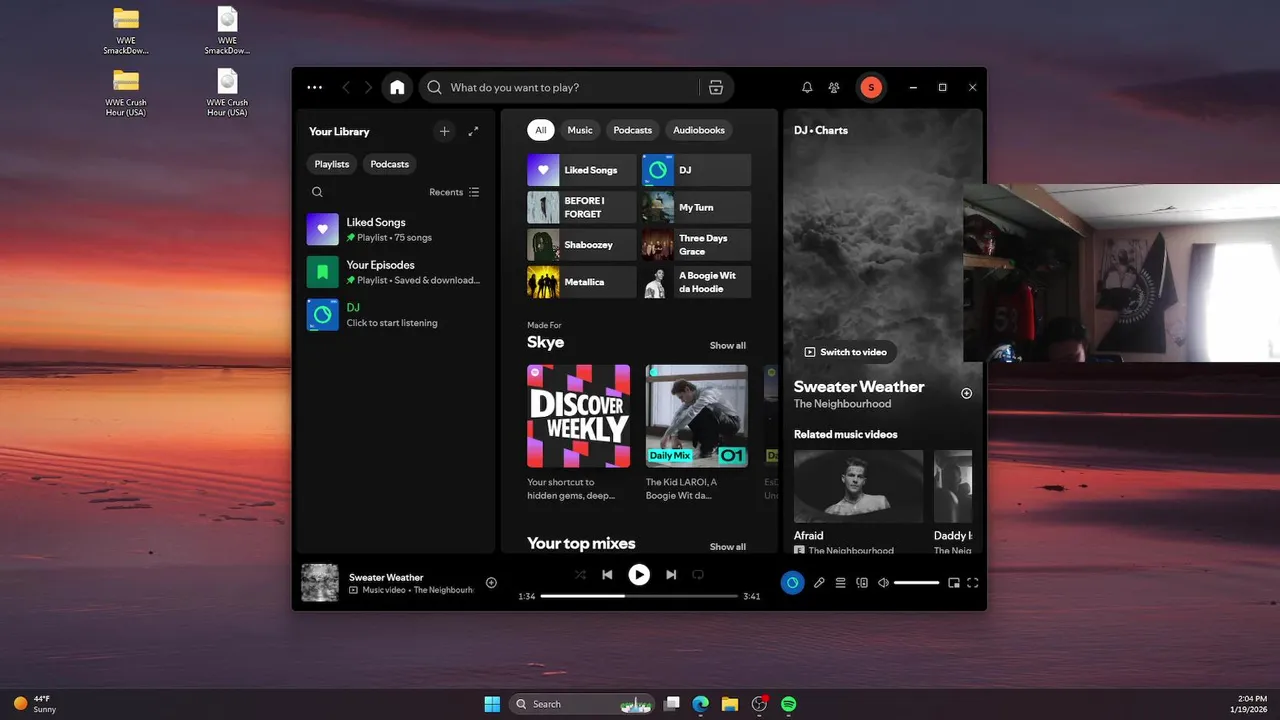The image size is (1280, 720).
Task: Click the now playing album thumbnail
Action: coord(320,583)
